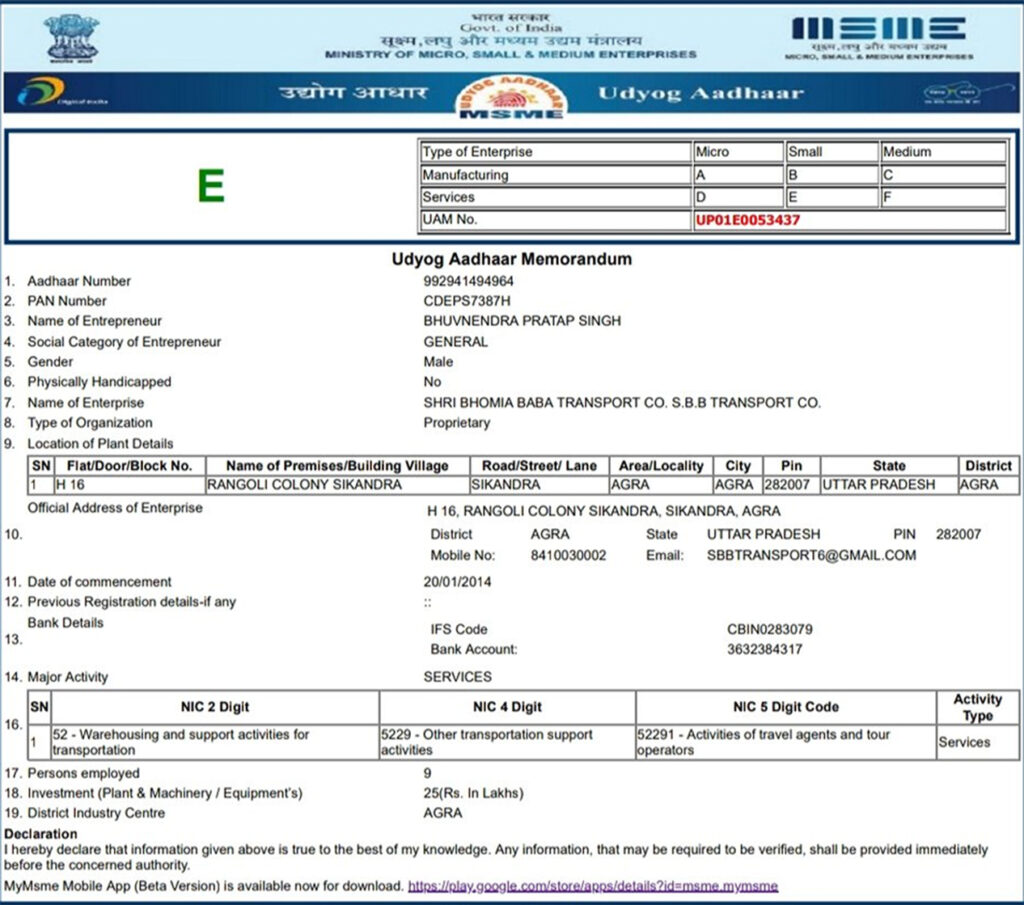Select bank account number 3632384317
This screenshot has height=905, width=1024.
(765, 650)
